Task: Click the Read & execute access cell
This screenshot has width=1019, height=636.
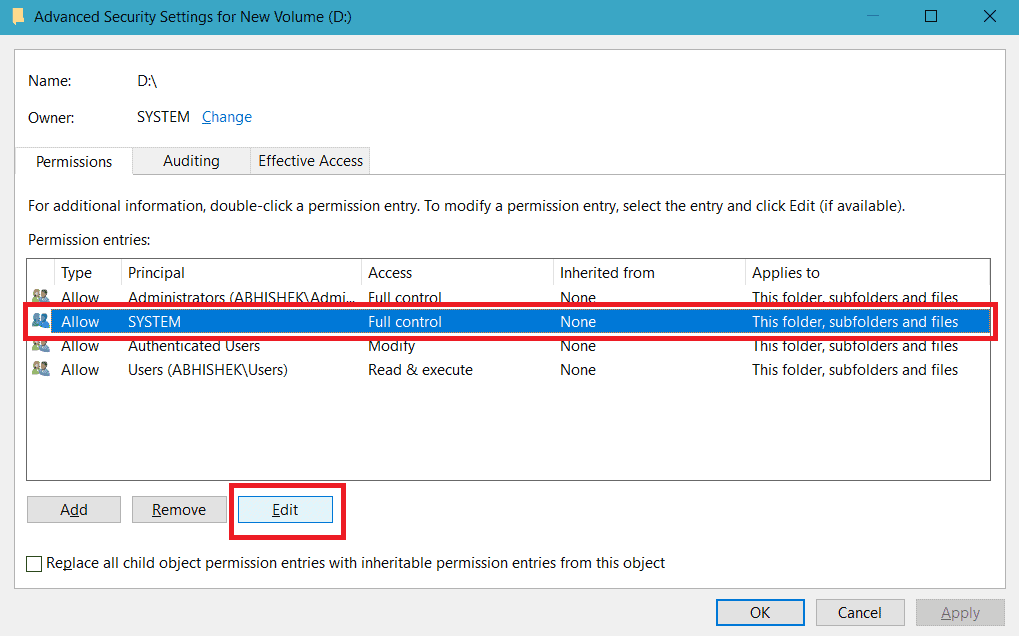Action: (420, 370)
